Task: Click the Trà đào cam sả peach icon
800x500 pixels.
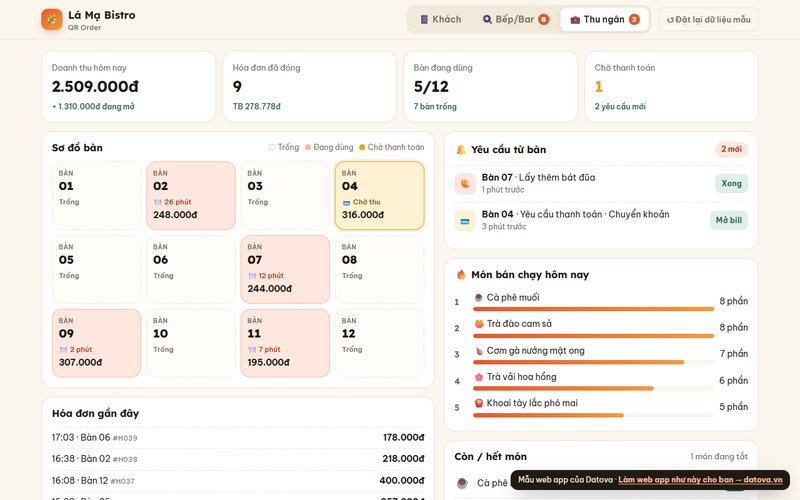Action: coord(479,324)
